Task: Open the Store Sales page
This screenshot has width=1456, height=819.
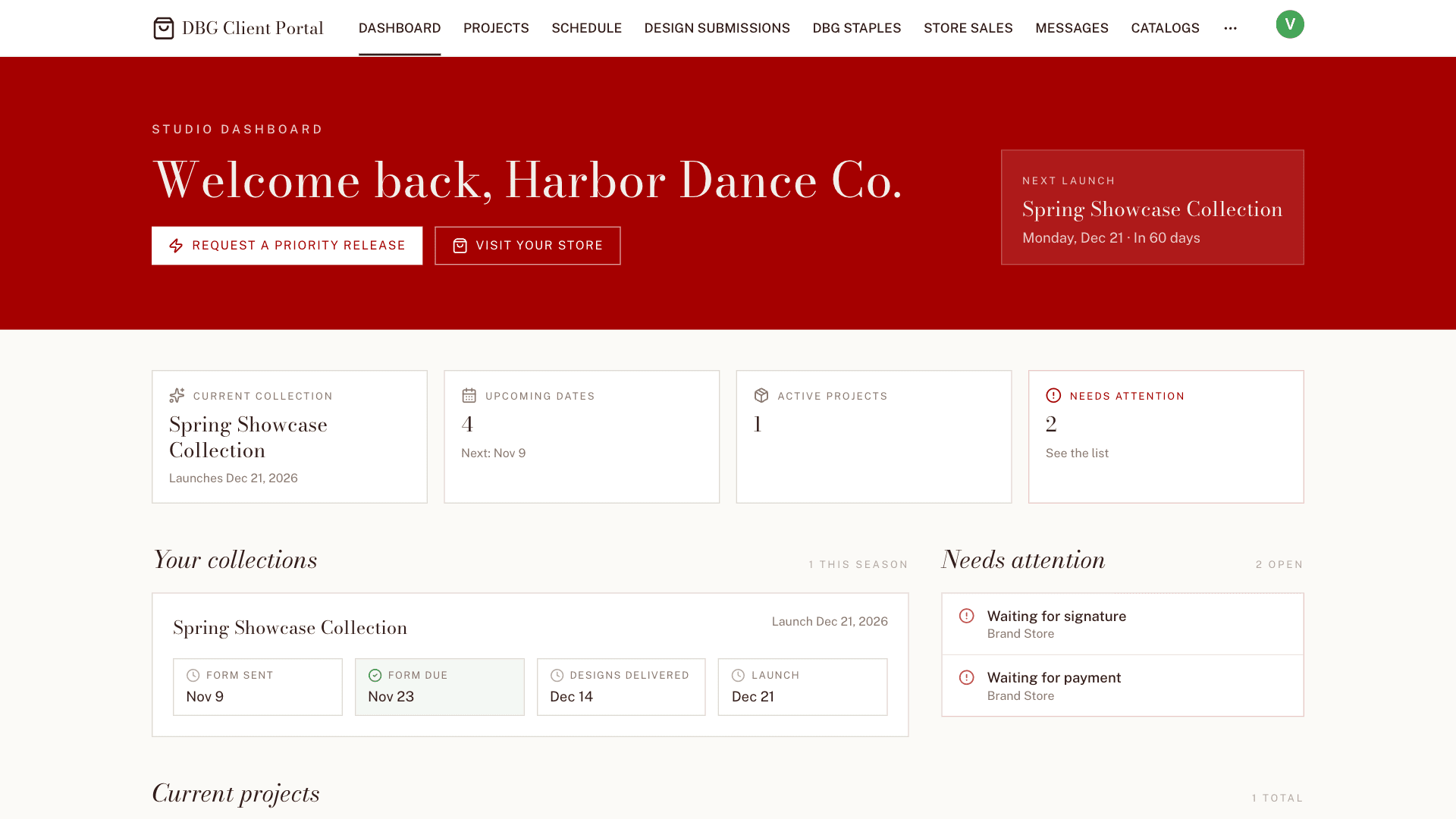Action: tap(968, 28)
